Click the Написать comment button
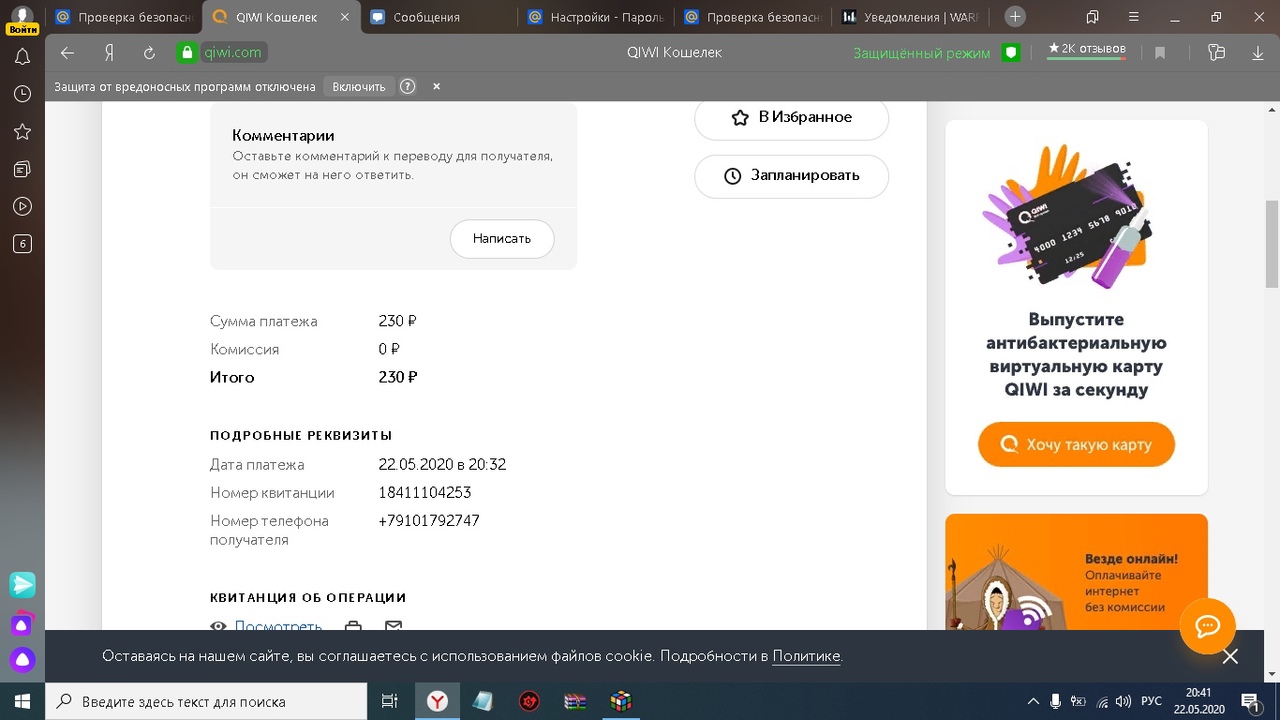This screenshot has width=1280, height=720. [501, 239]
